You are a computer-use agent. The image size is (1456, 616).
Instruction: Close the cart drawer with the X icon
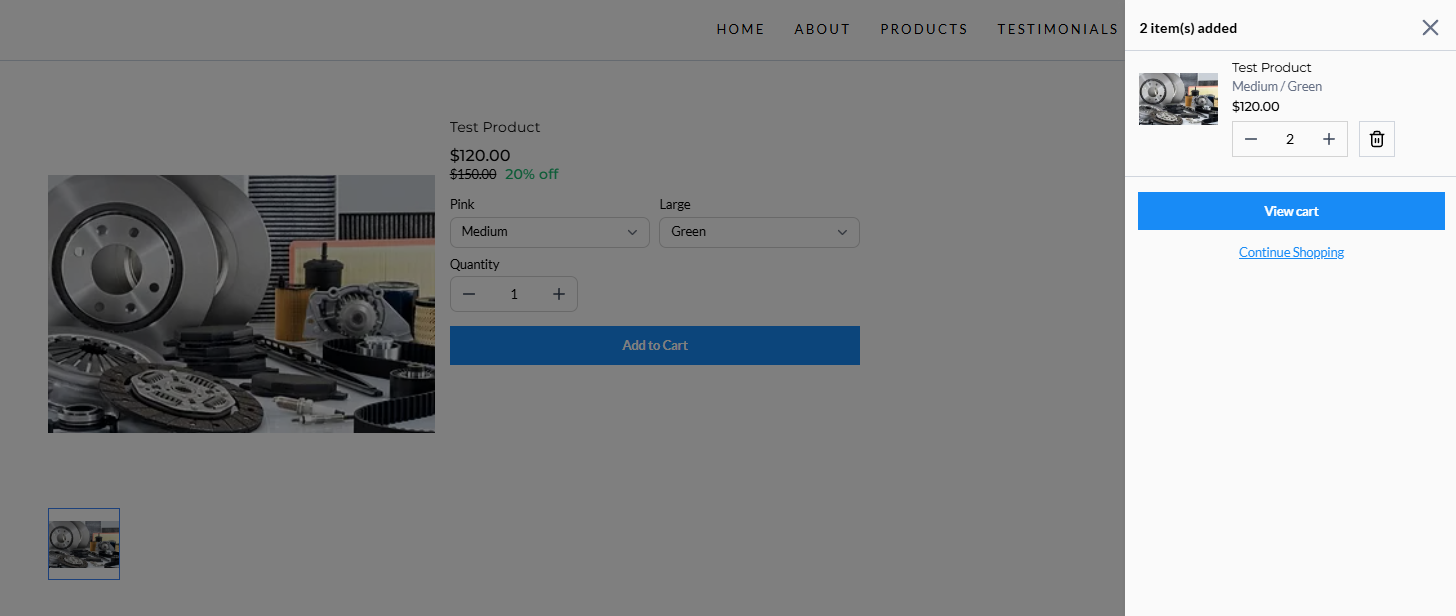[x=1430, y=27]
